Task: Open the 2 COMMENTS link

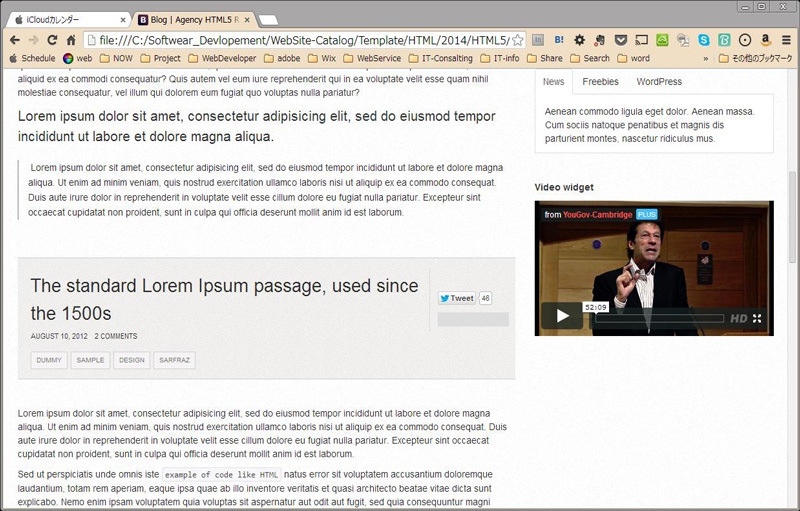Action: tap(116, 336)
